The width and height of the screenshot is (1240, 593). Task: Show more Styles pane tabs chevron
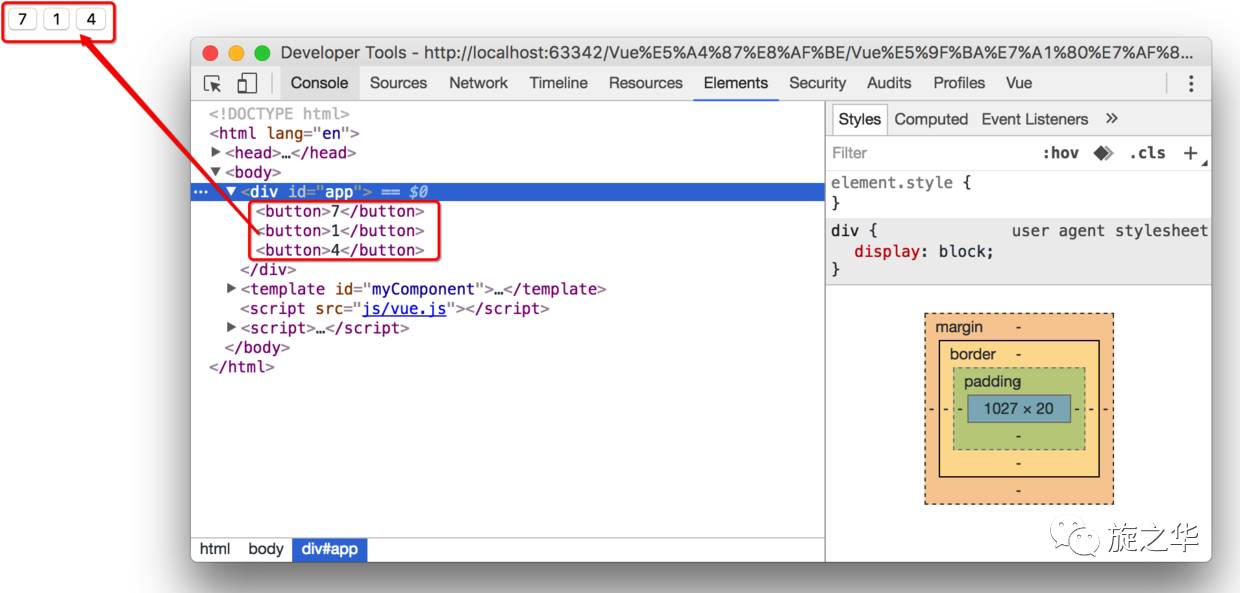1111,118
